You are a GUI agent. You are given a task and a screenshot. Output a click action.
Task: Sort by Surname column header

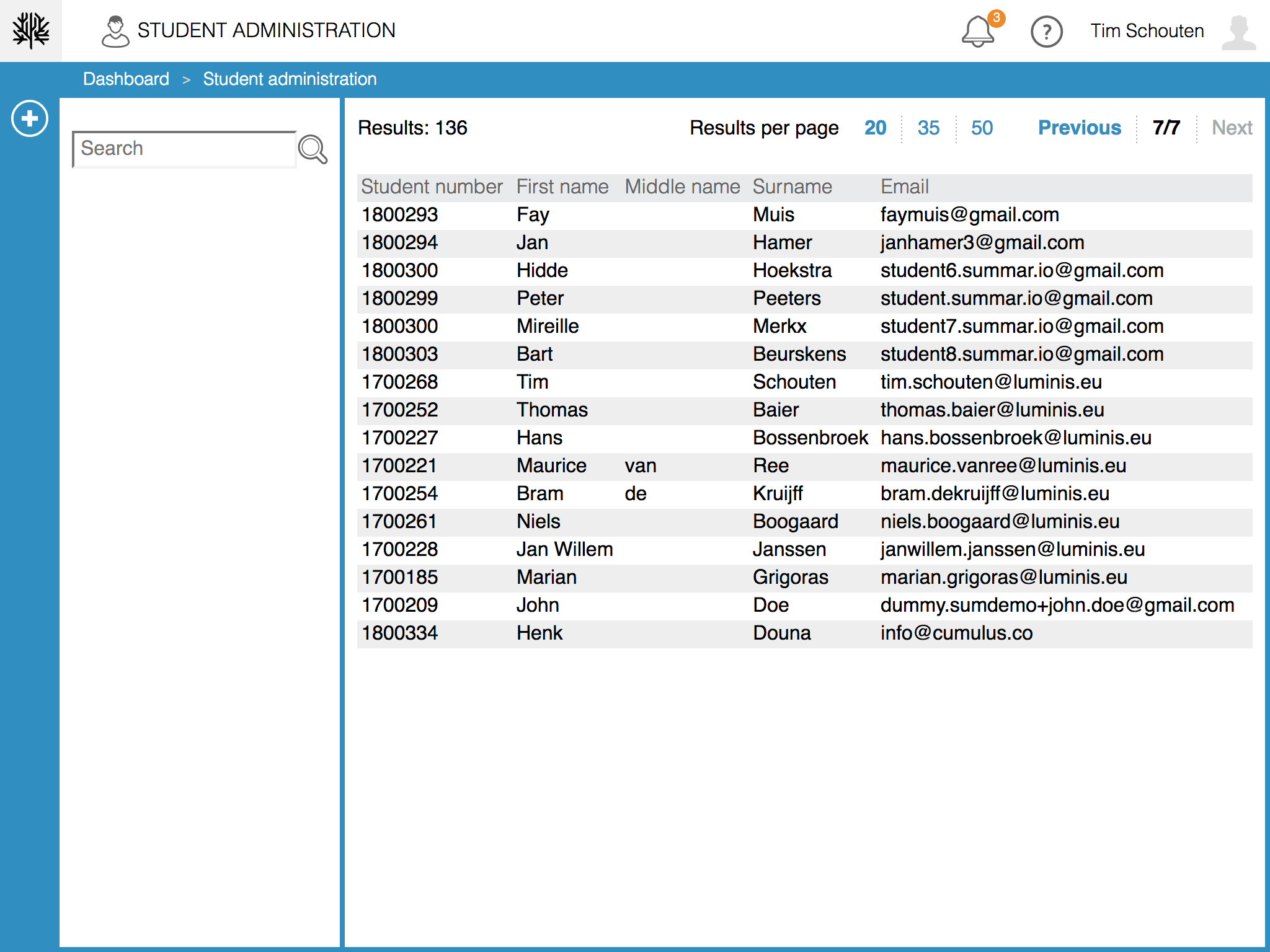coord(792,187)
